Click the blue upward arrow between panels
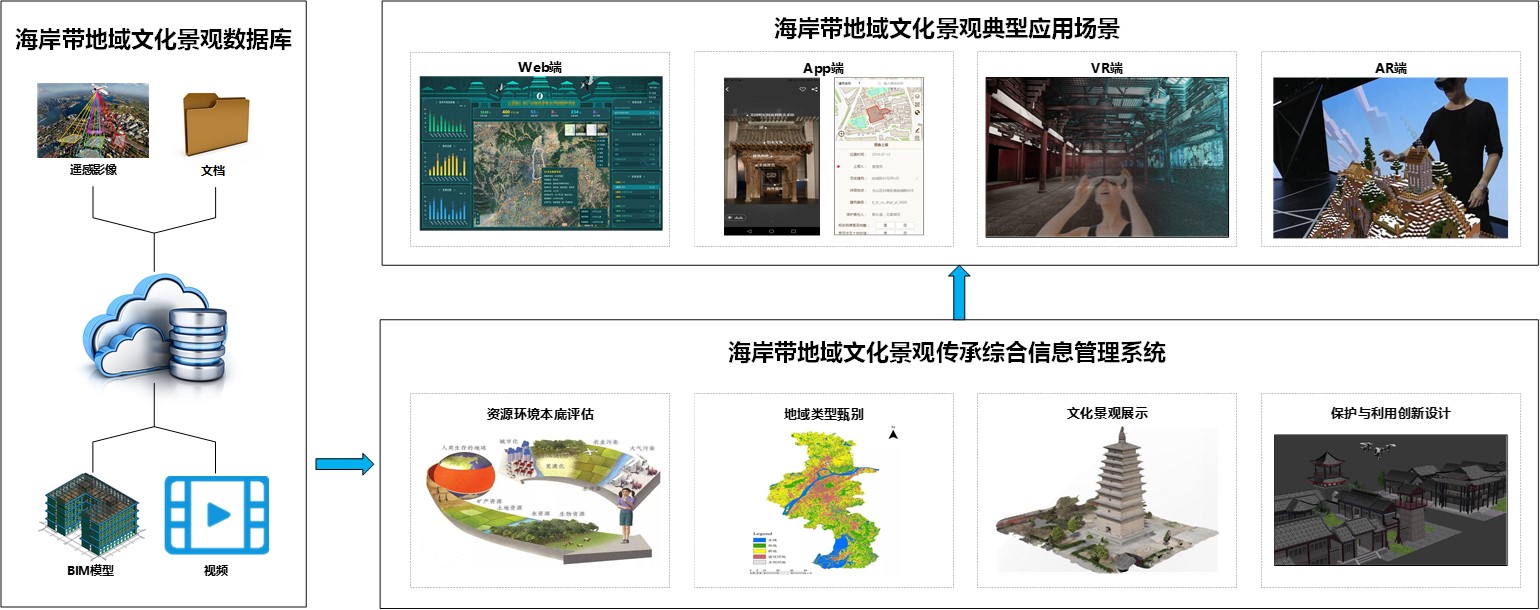 [x=959, y=292]
